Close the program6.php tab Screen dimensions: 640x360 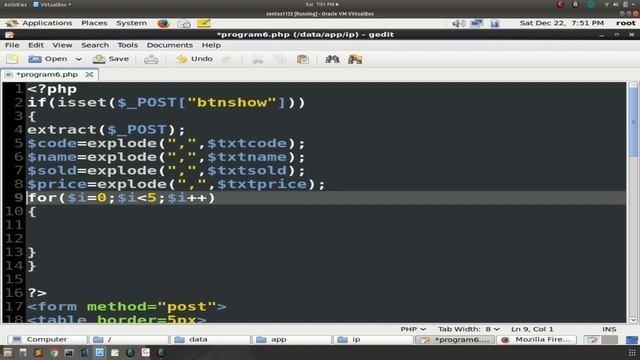[89, 75]
